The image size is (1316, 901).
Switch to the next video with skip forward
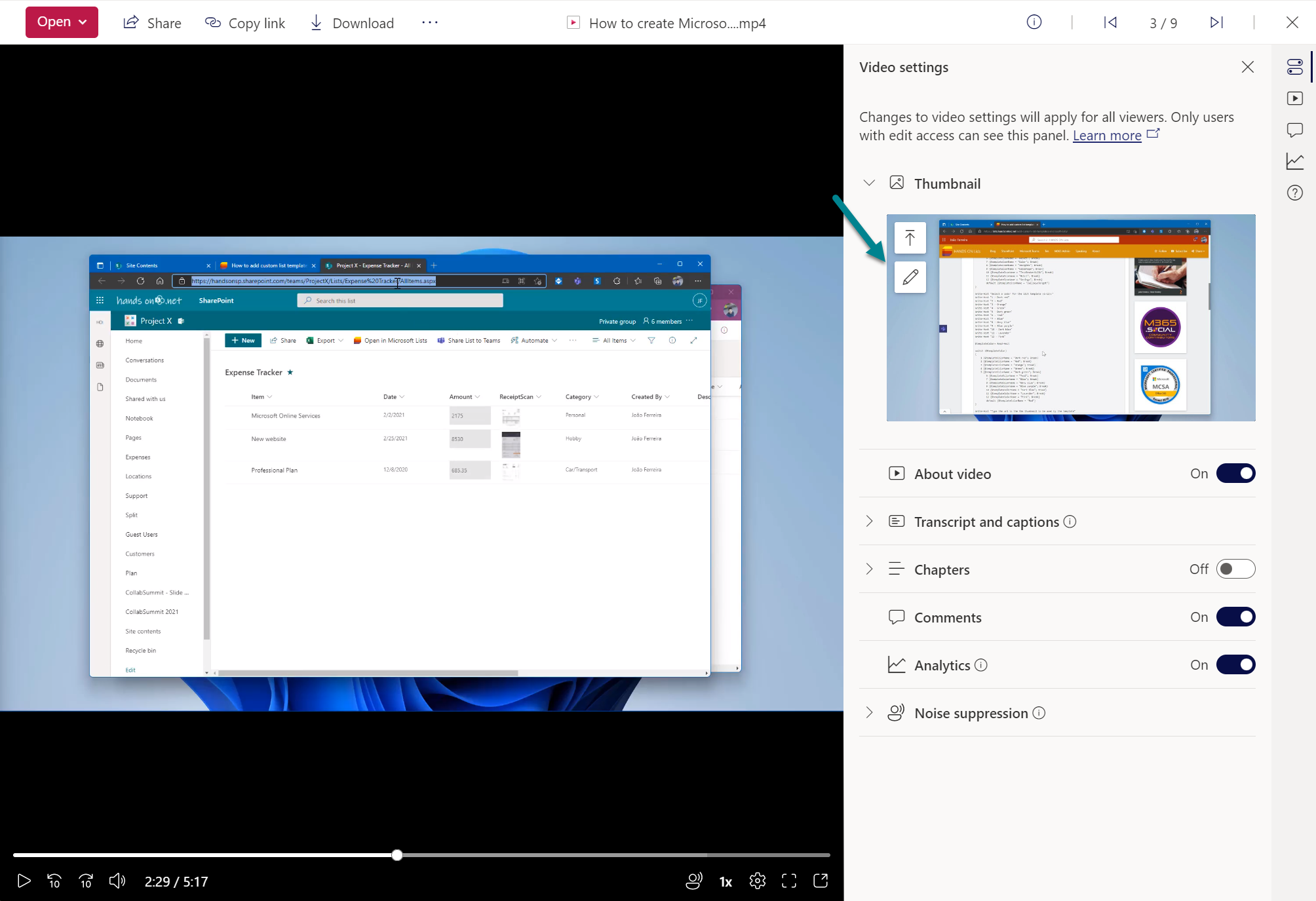(x=1216, y=22)
